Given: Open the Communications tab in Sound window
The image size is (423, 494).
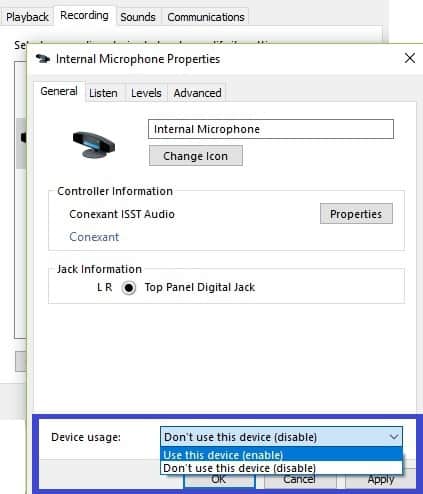Looking at the screenshot, I should [206, 17].
